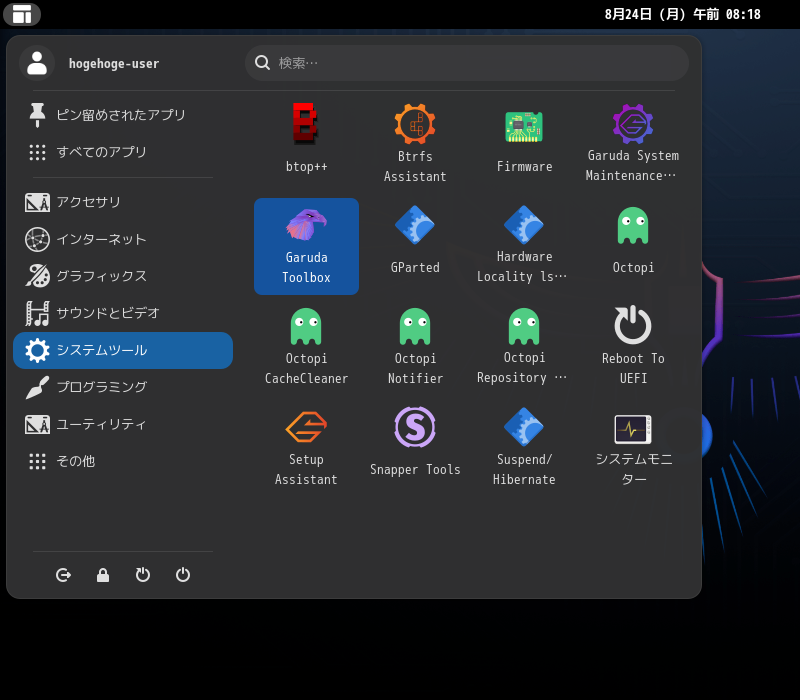Click the shutdown power icon
The height and width of the screenshot is (700, 800).
(183, 575)
